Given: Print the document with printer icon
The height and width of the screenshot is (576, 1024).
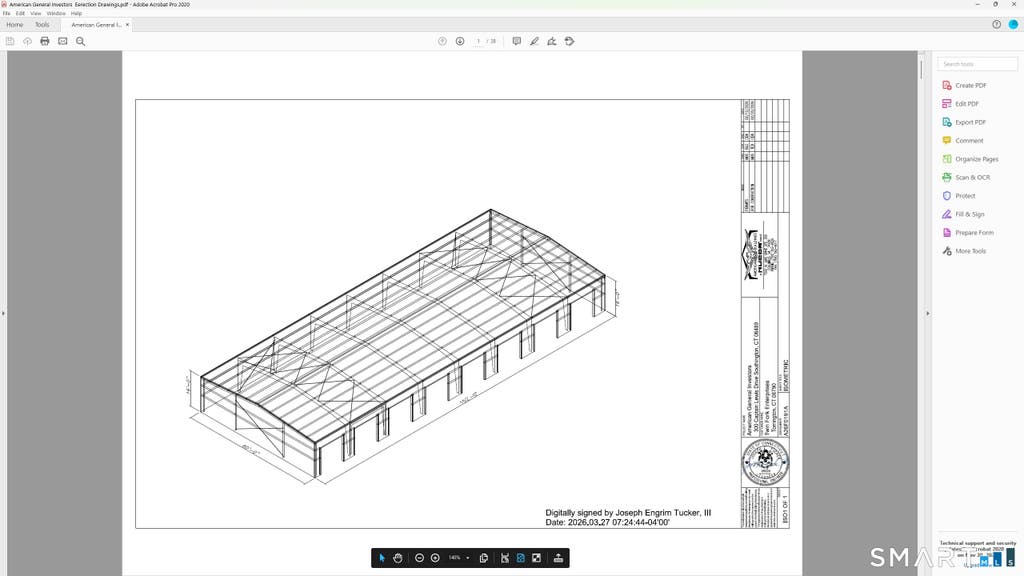Looking at the screenshot, I should [x=44, y=41].
